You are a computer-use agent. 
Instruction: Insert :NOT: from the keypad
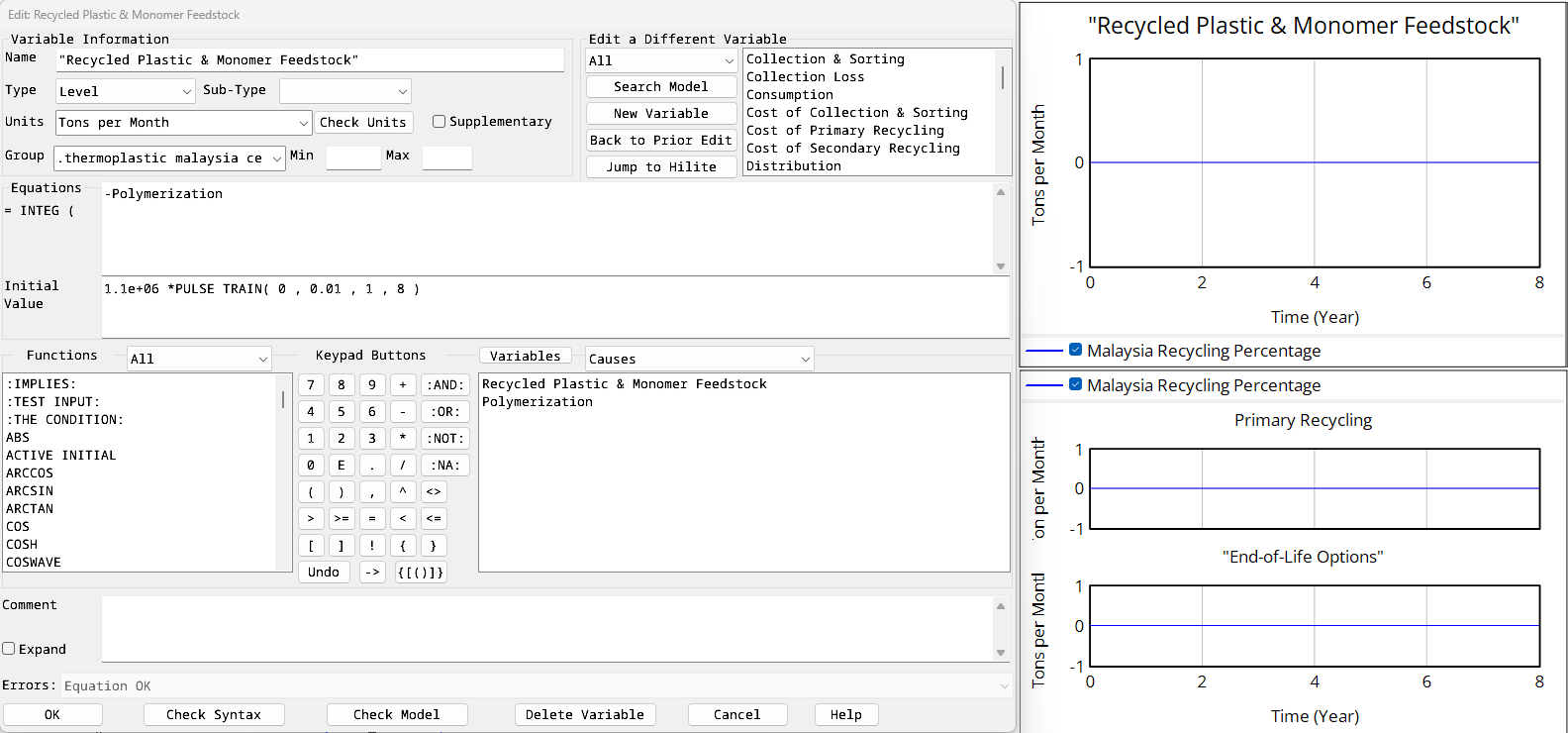(x=445, y=438)
